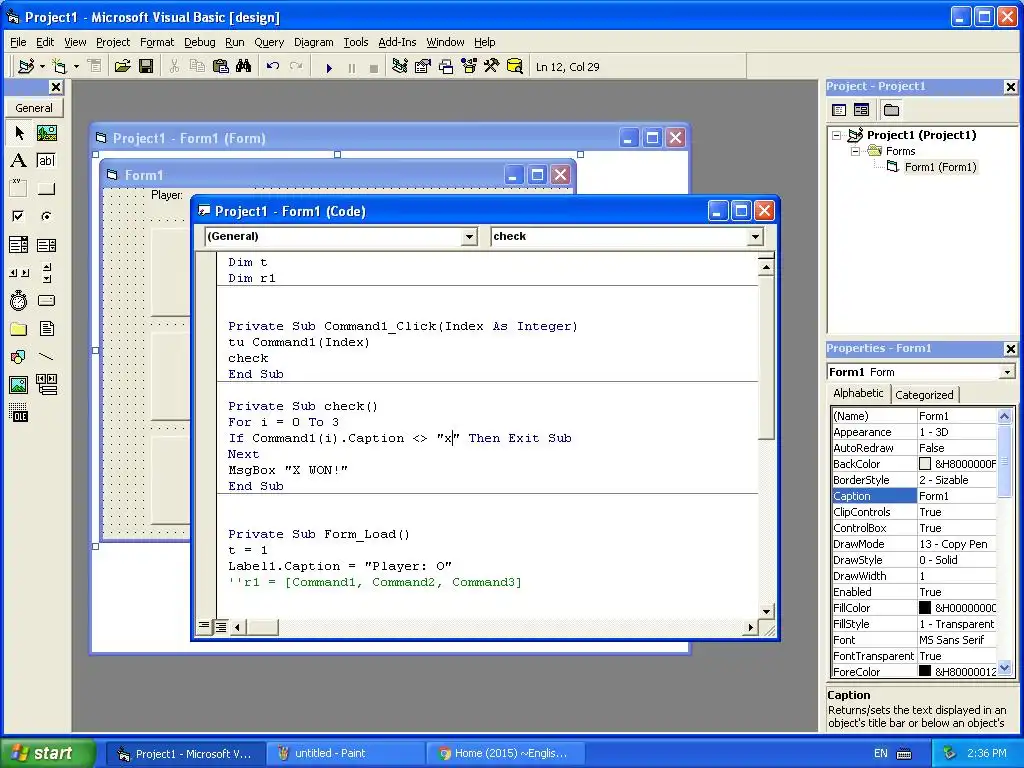Select the Data control tool in toolbox
Image resolution: width=1024 pixels, height=768 pixels.
46,385
